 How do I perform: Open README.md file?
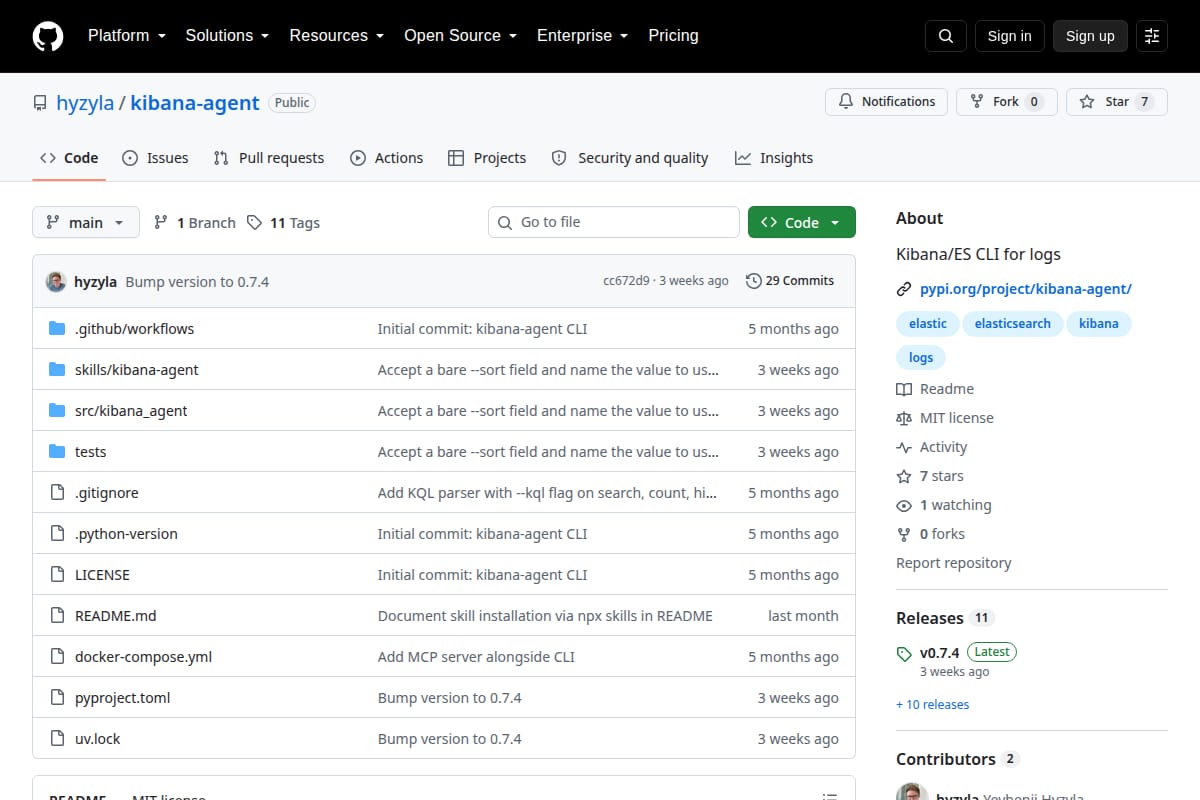(x=115, y=616)
